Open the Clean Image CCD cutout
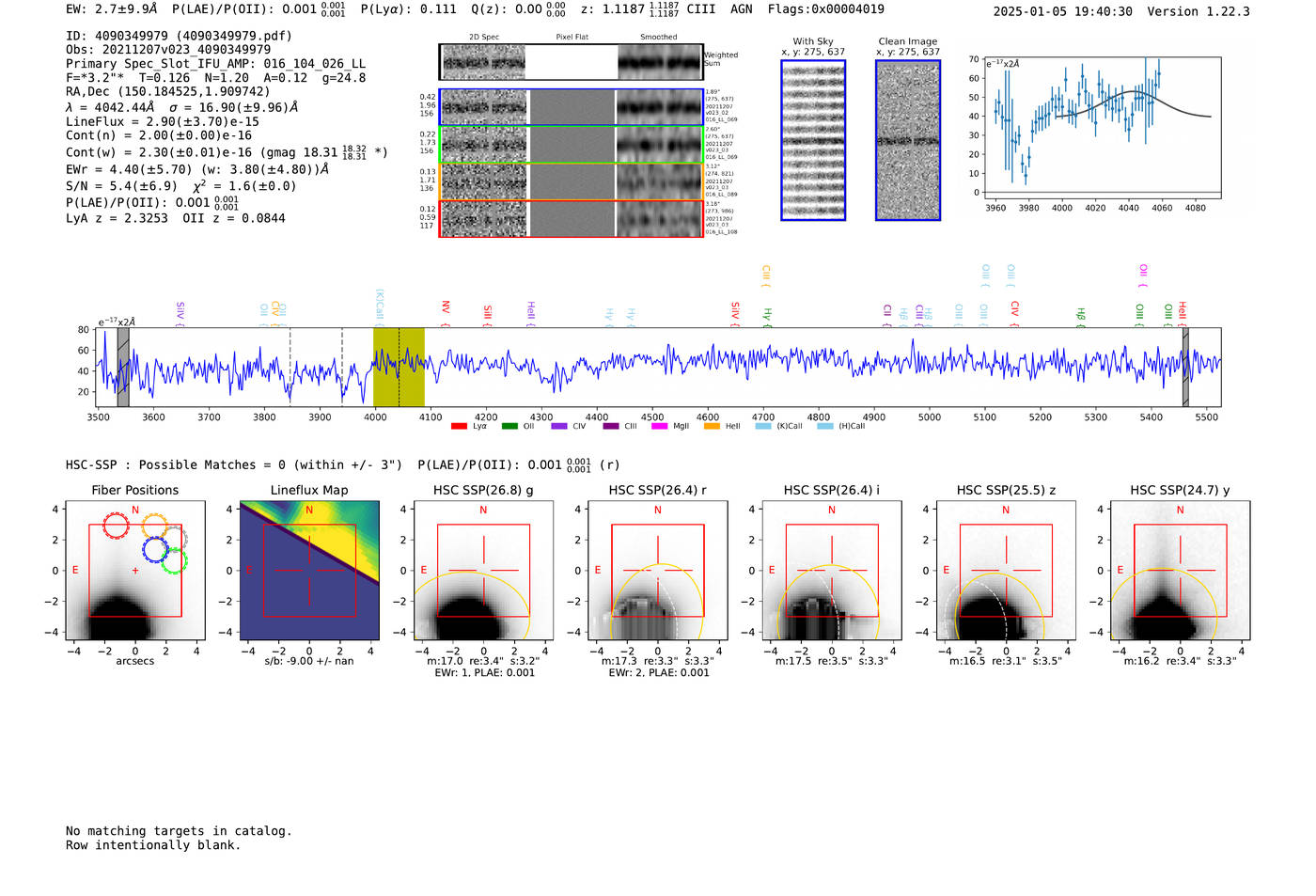1316x896 pixels. click(x=908, y=140)
